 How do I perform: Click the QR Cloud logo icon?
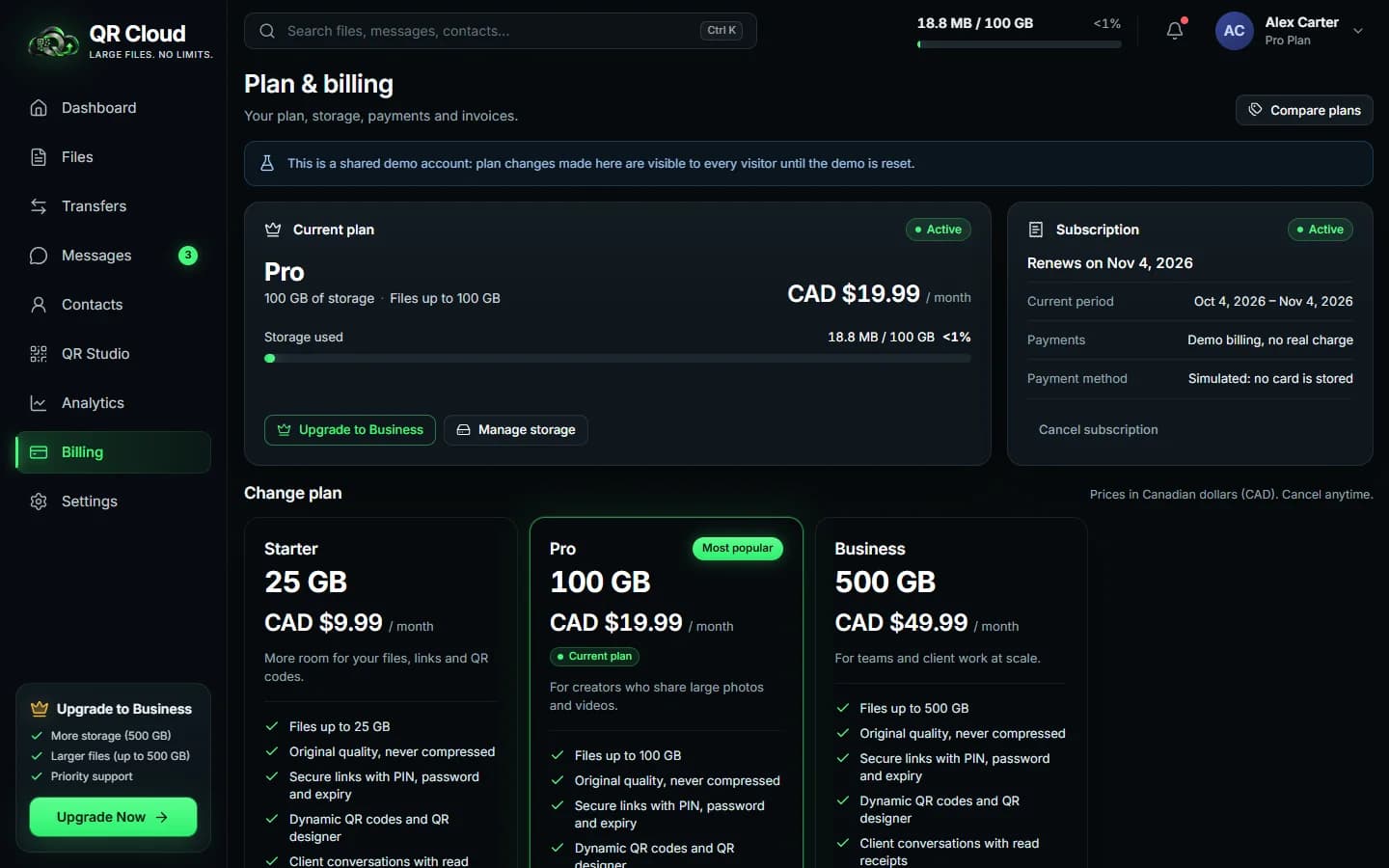click(53, 42)
